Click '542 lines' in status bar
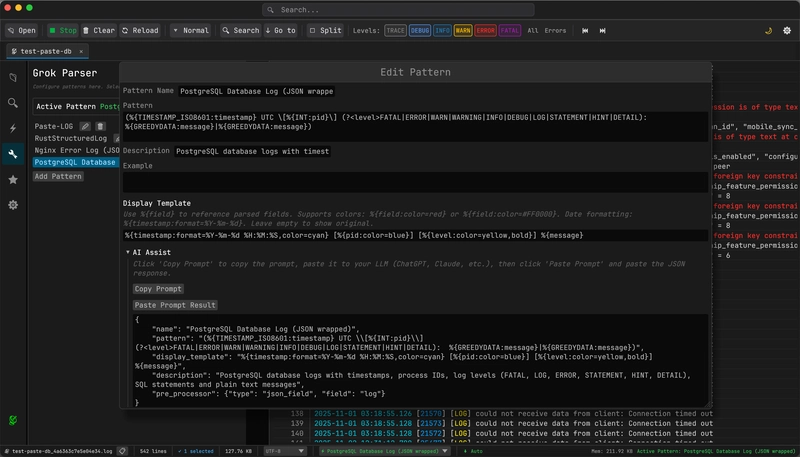This screenshot has height=457, width=800. (x=152, y=451)
